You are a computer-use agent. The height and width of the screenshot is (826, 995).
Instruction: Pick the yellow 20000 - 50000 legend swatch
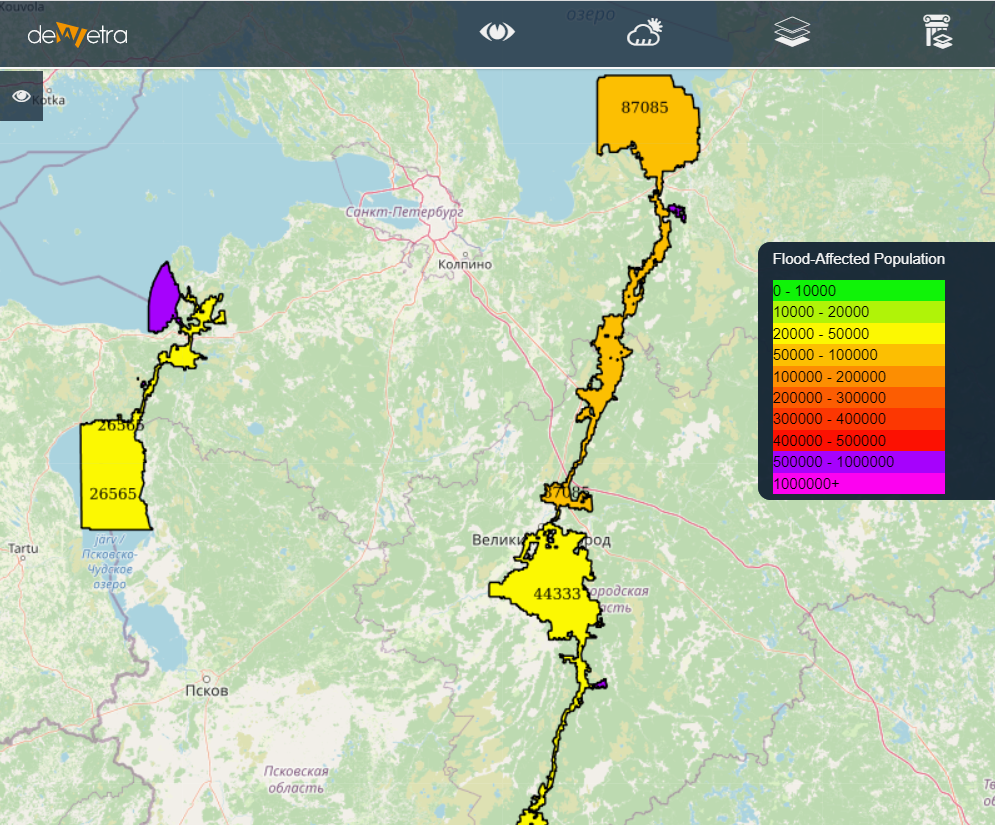click(x=858, y=333)
